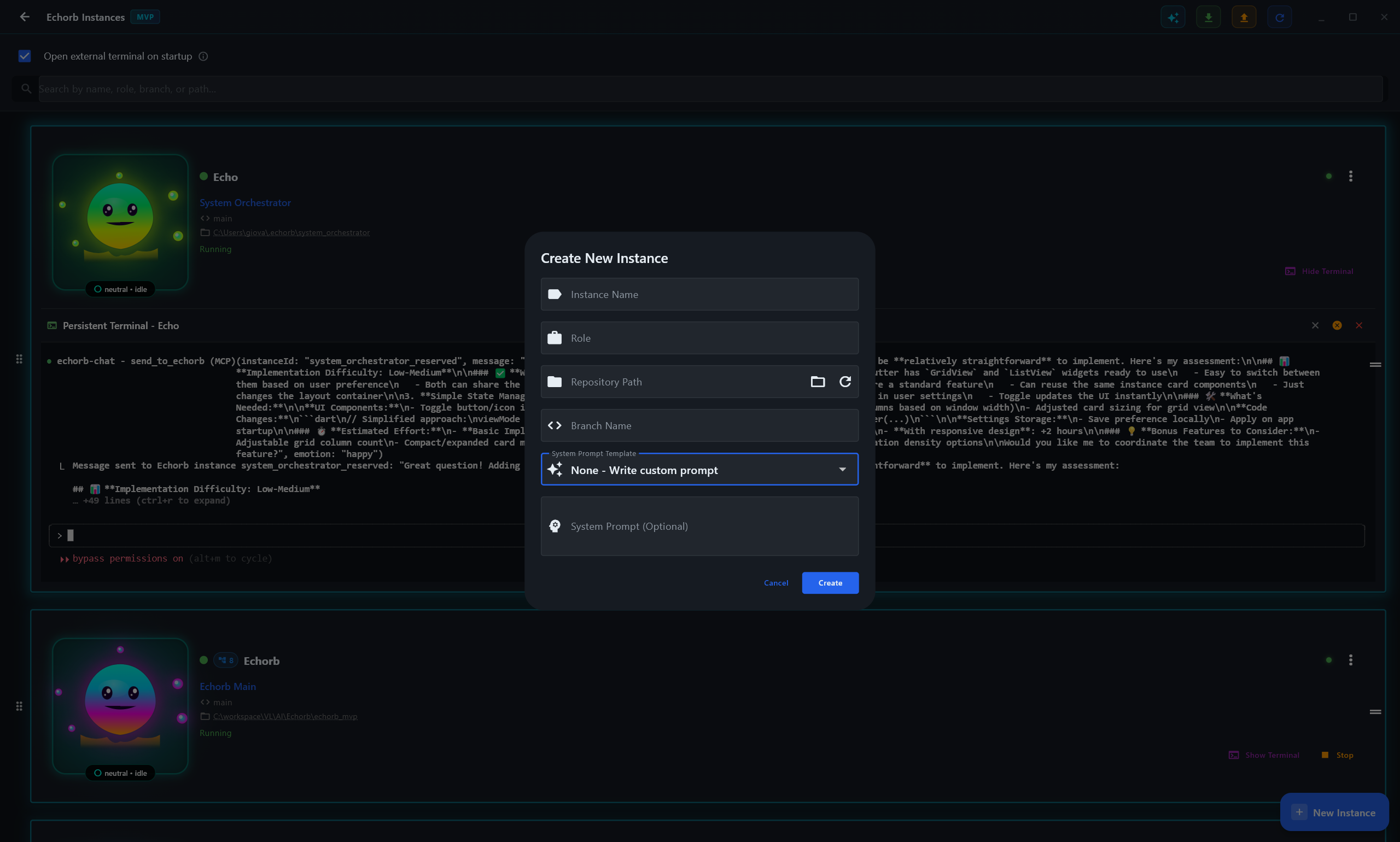This screenshot has height=842, width=1400.
Task: Open the three-dot menu on Echo card
Action: (x=1350, y=177)
